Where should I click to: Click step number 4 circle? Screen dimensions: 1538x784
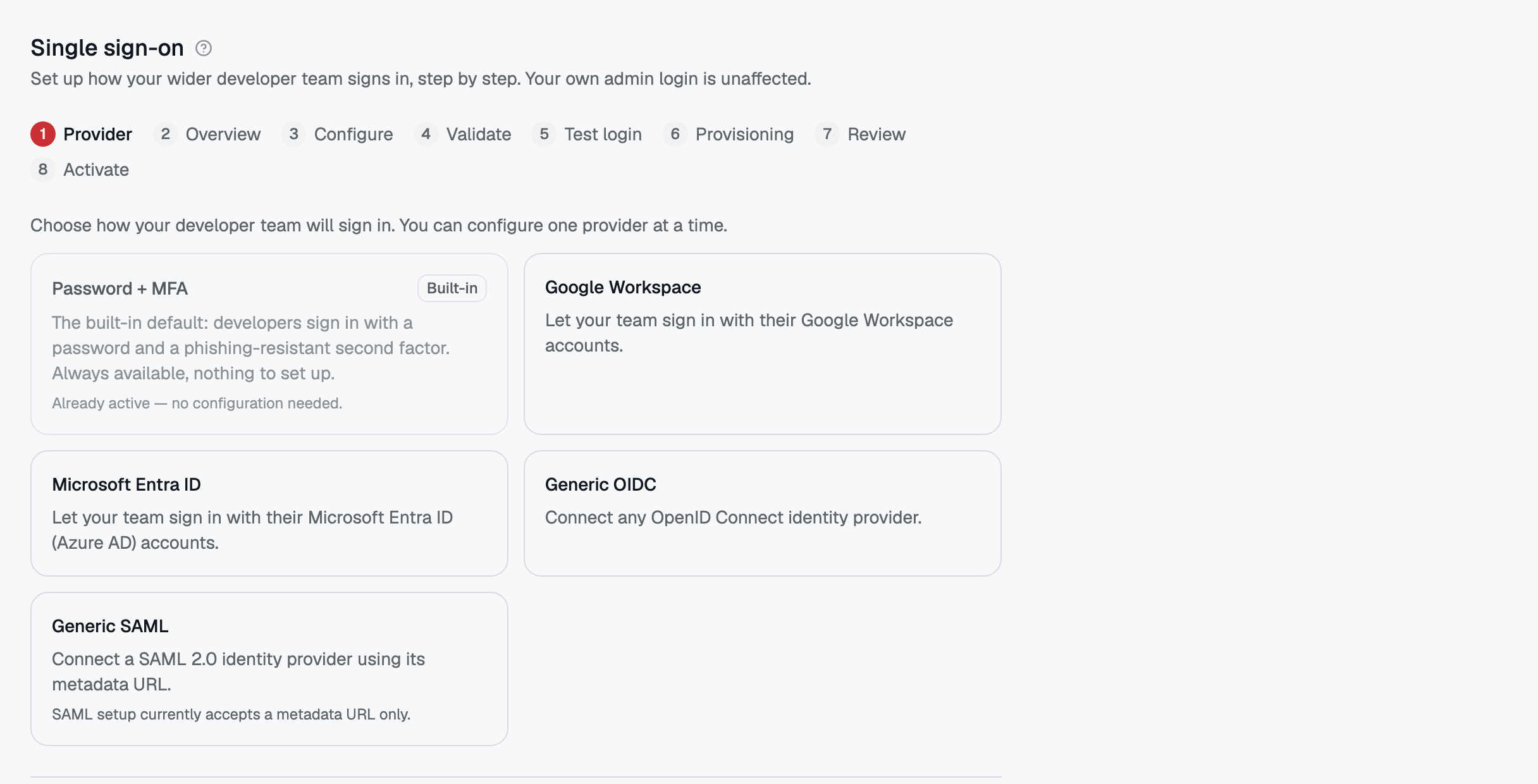pos(426,134)
